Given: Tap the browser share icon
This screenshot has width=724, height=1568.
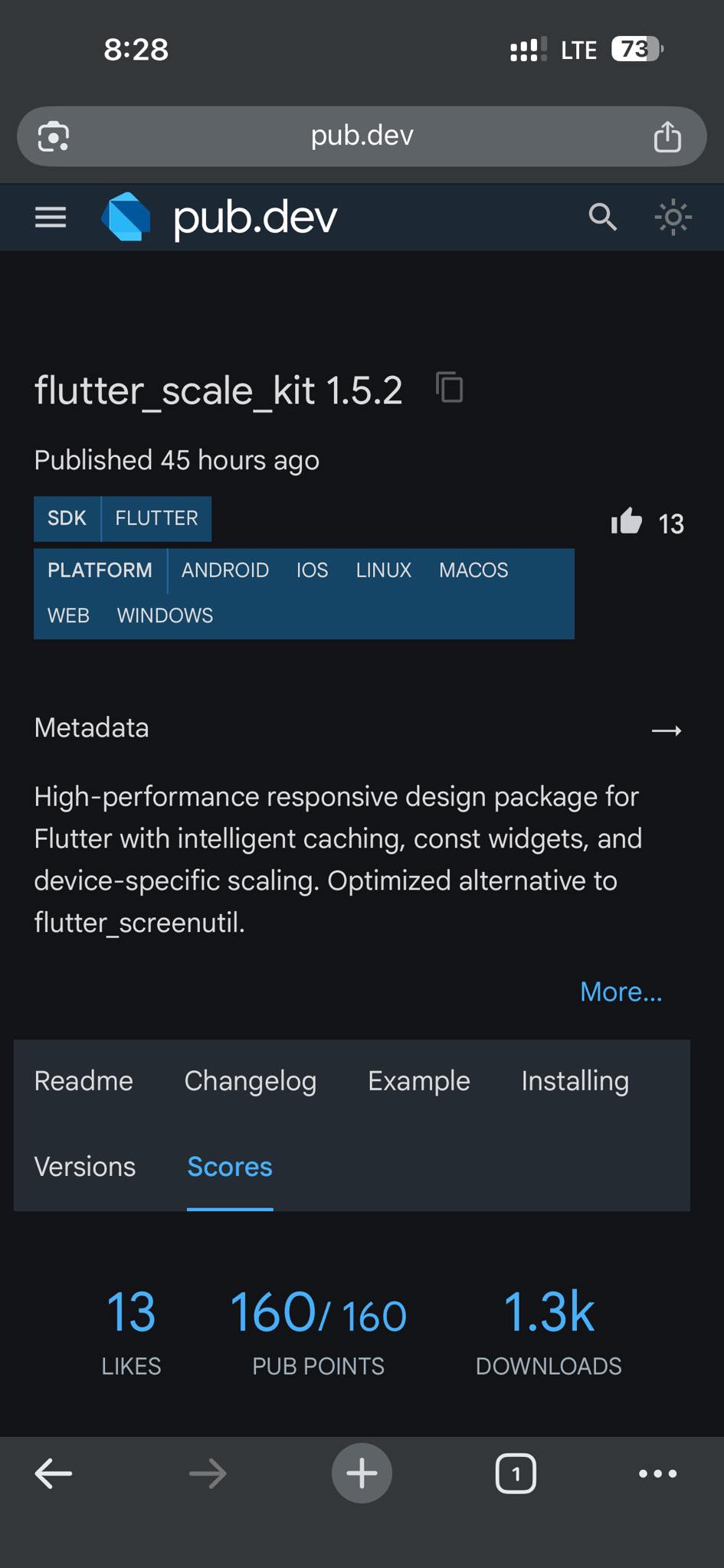Looking at the screenshot, I should [x=667, y=137].
